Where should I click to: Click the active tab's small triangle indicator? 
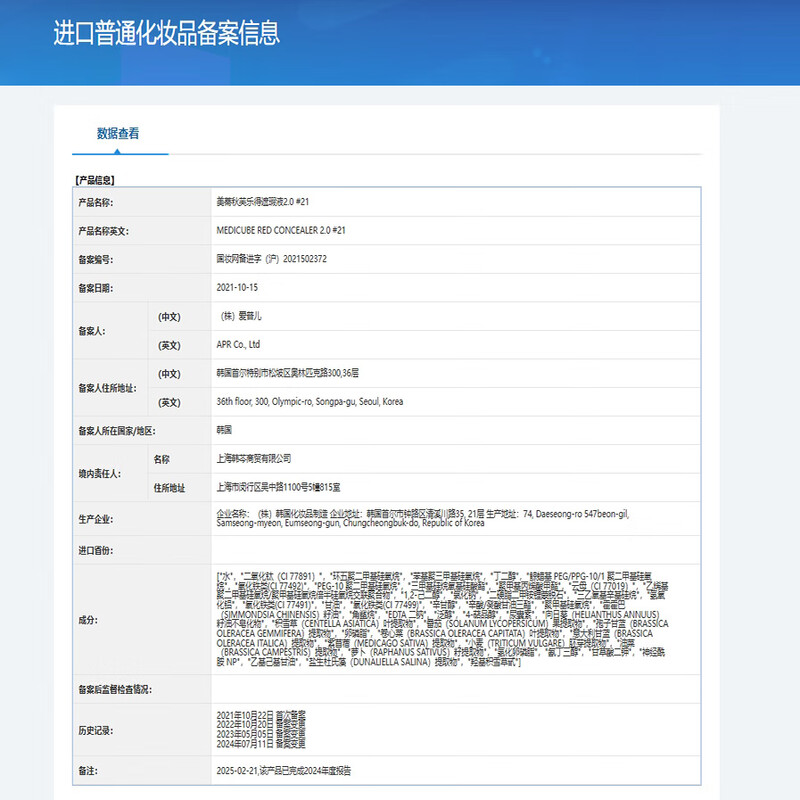(x=118, y=152)
